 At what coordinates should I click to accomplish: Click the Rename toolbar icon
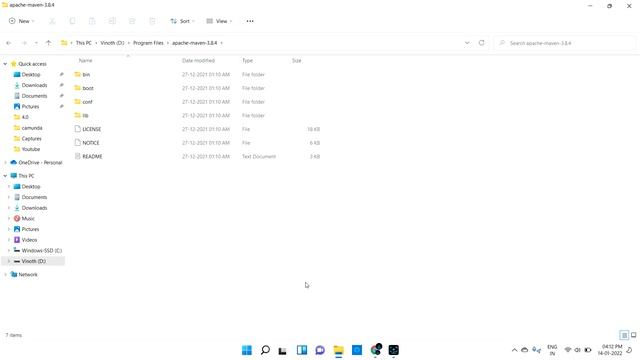(x=112, y=21)
